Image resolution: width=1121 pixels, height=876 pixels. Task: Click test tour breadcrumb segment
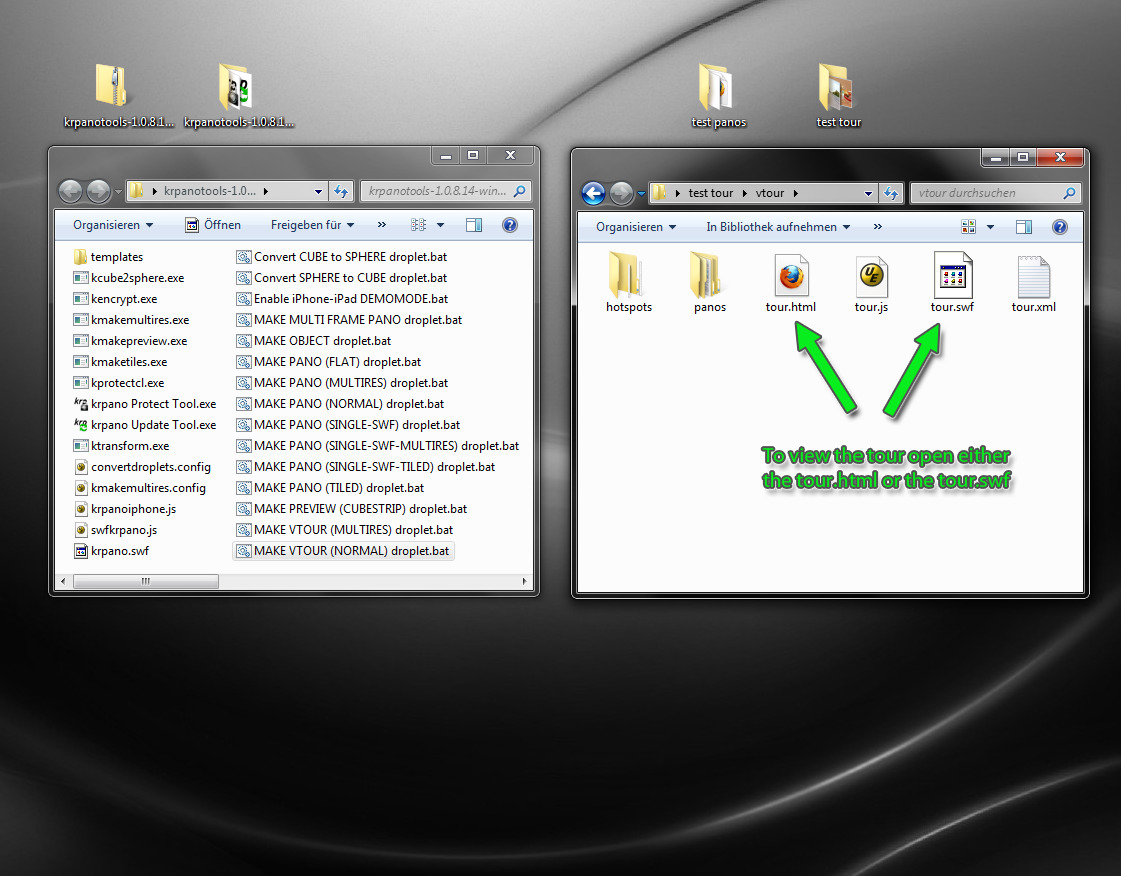[x=711, y=193]
